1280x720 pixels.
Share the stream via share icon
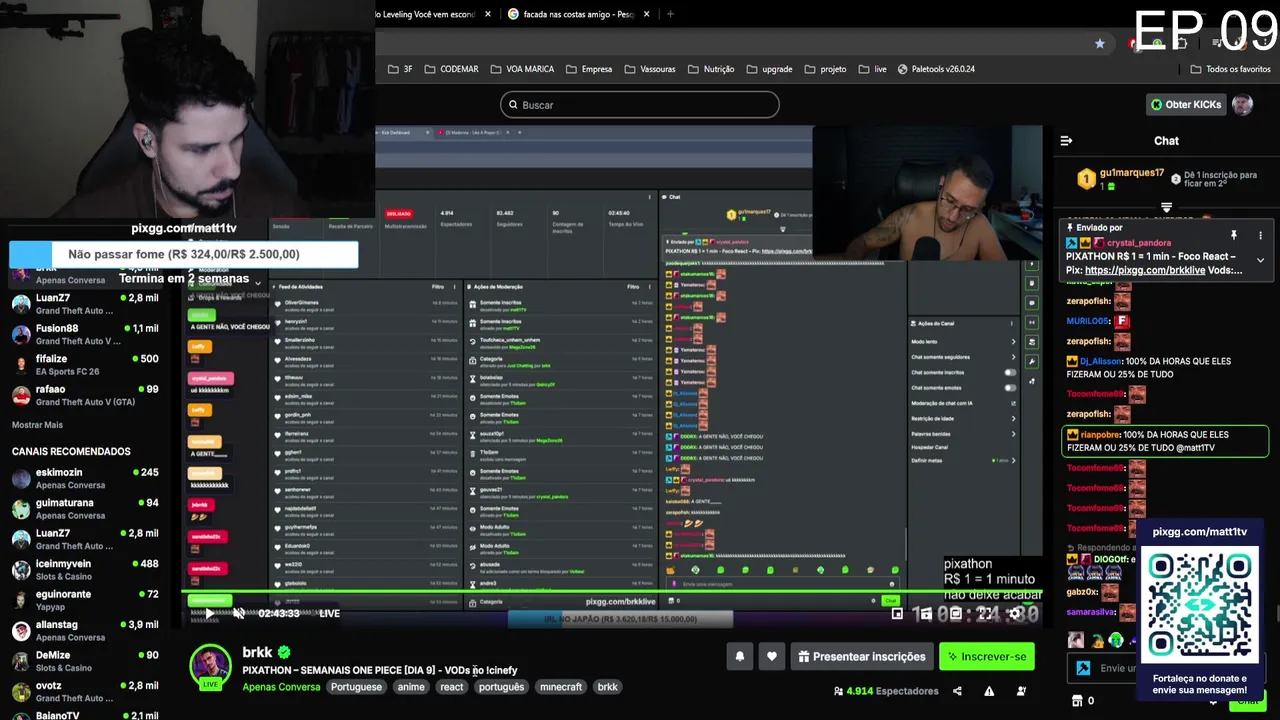click(957, 691)
